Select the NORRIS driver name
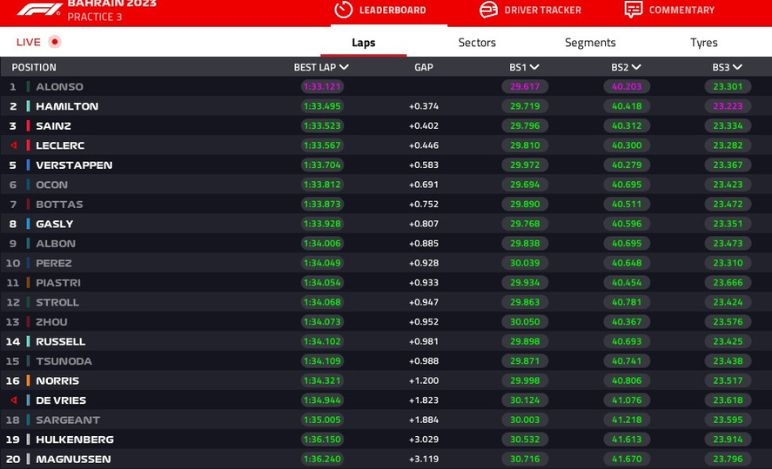This screenshot has width=772, height=469. (x=57, y=381)
